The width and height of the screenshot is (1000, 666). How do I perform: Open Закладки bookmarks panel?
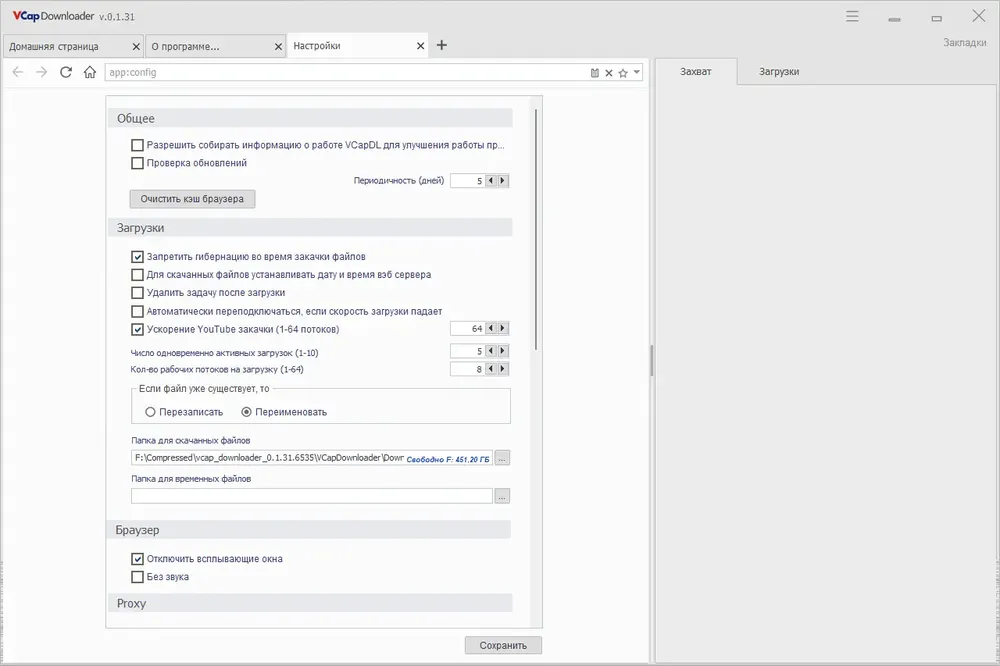click(964, 43)
